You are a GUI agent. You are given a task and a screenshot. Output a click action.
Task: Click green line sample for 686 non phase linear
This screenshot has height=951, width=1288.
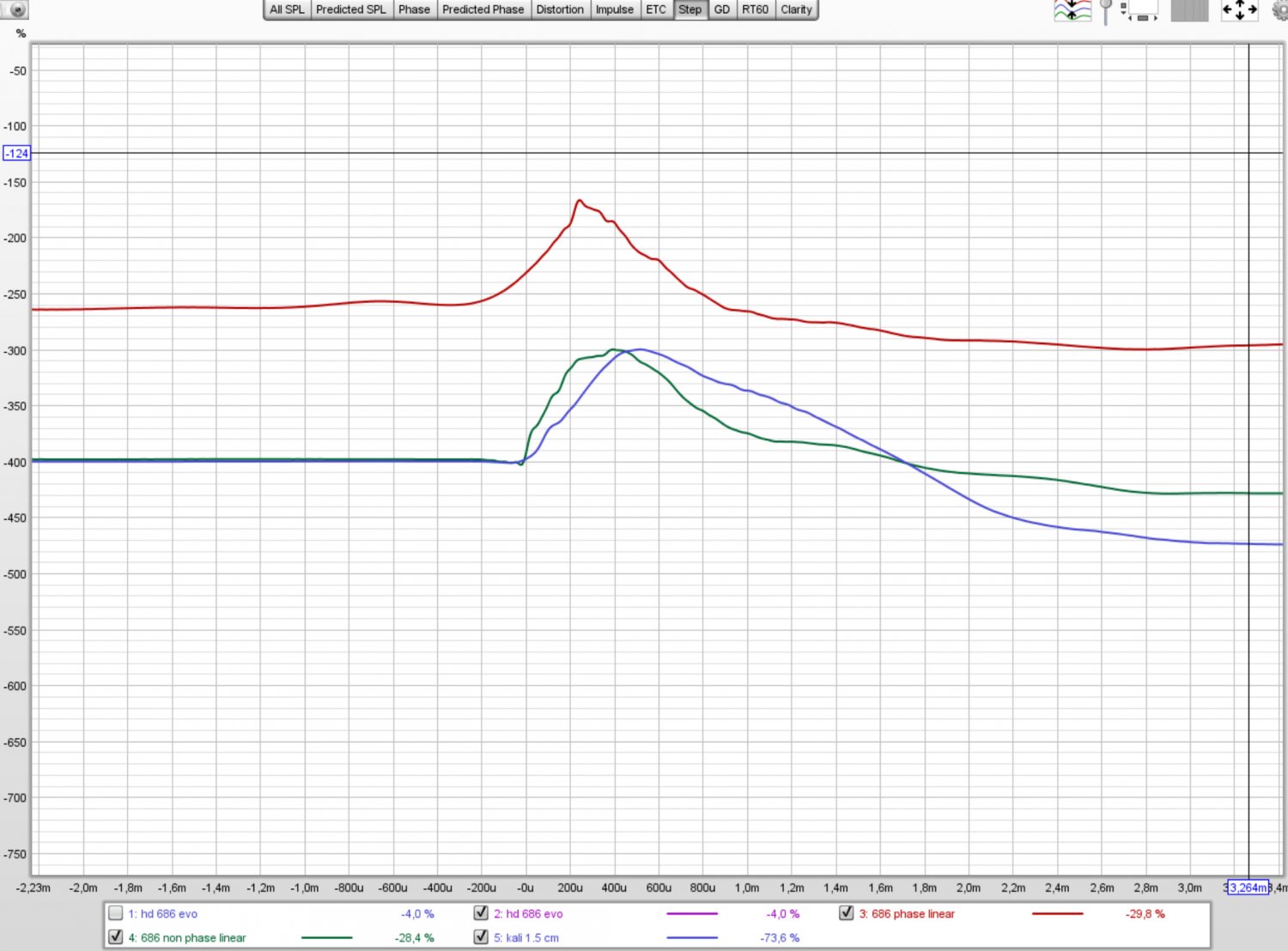327,938
